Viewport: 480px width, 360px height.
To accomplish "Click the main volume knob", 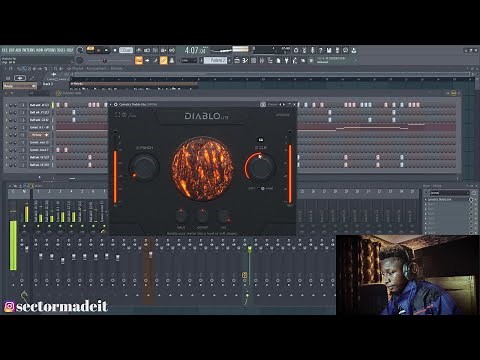I will 80,50.
